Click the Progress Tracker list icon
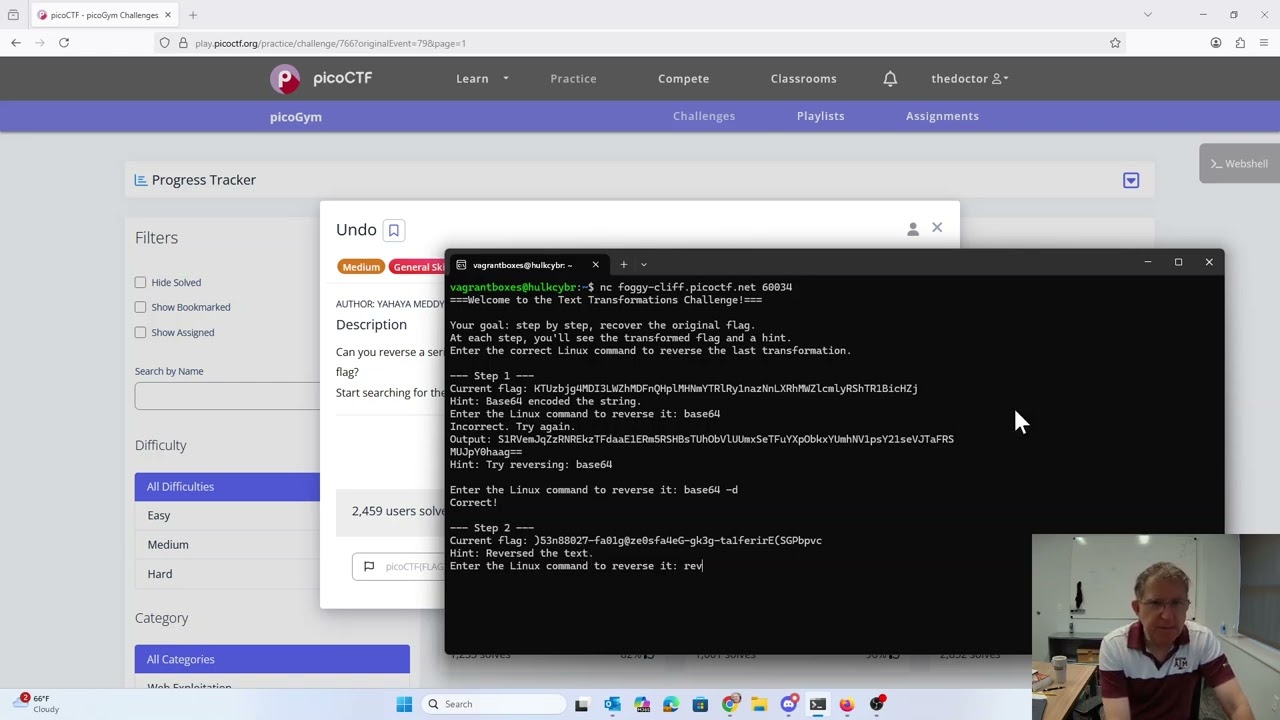 click(141, 180)
